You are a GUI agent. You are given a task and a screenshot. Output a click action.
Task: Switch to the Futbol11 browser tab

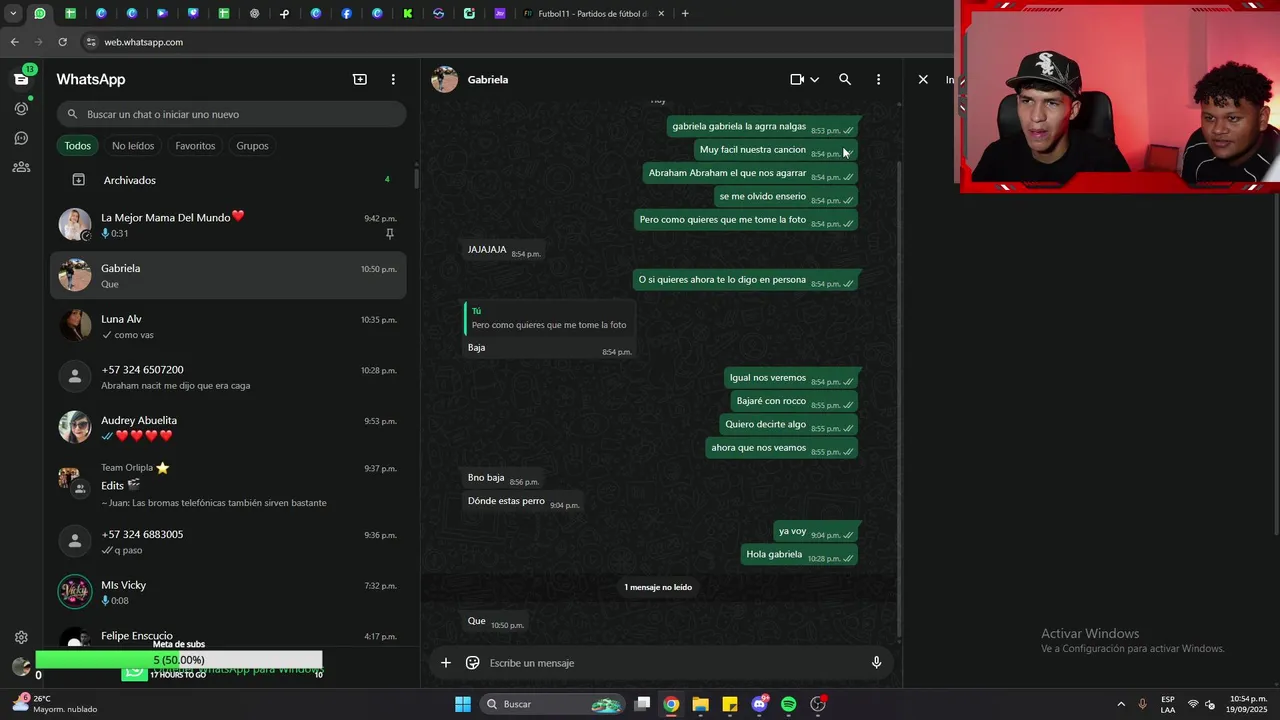click(x=592, y=14)
